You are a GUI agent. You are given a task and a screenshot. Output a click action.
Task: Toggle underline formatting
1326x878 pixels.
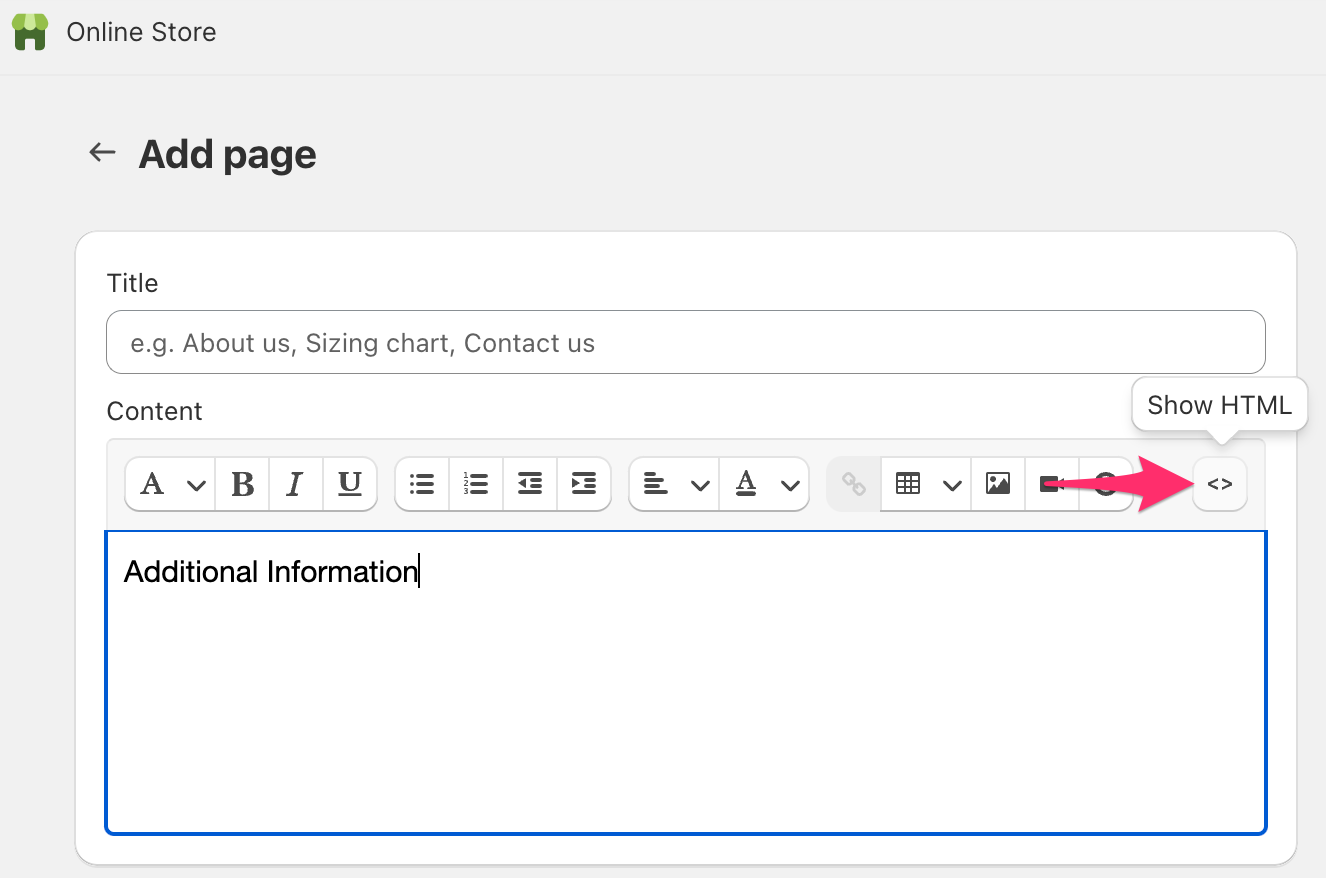(x=349, y=484)
